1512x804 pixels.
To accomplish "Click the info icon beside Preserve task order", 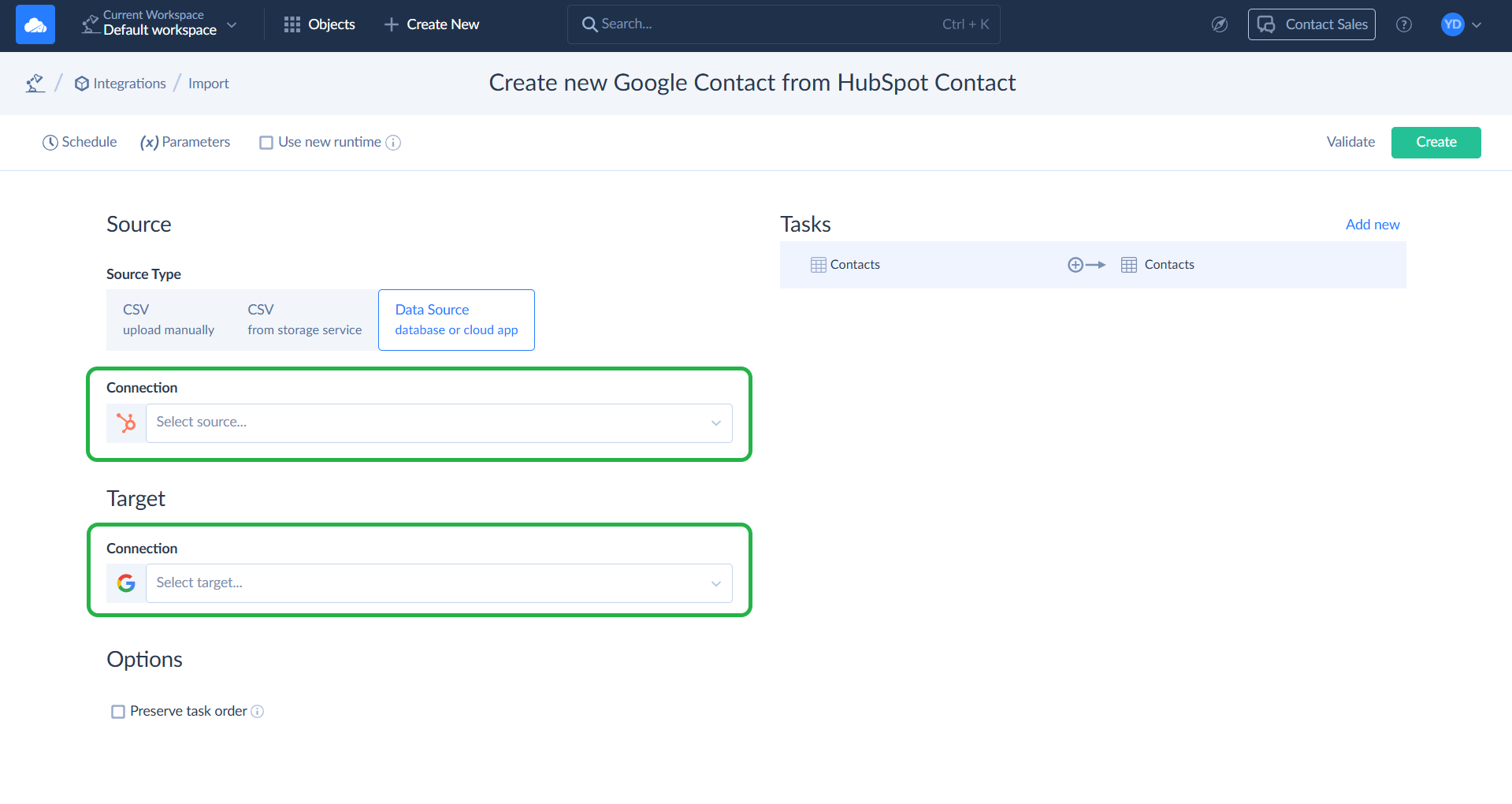I will [x=258, y=712].
